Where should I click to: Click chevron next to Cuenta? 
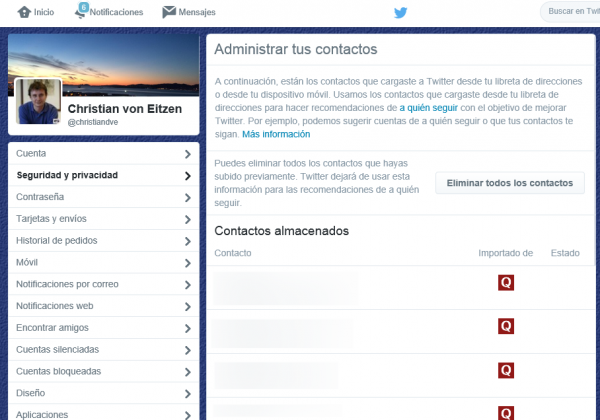[188, 154]
